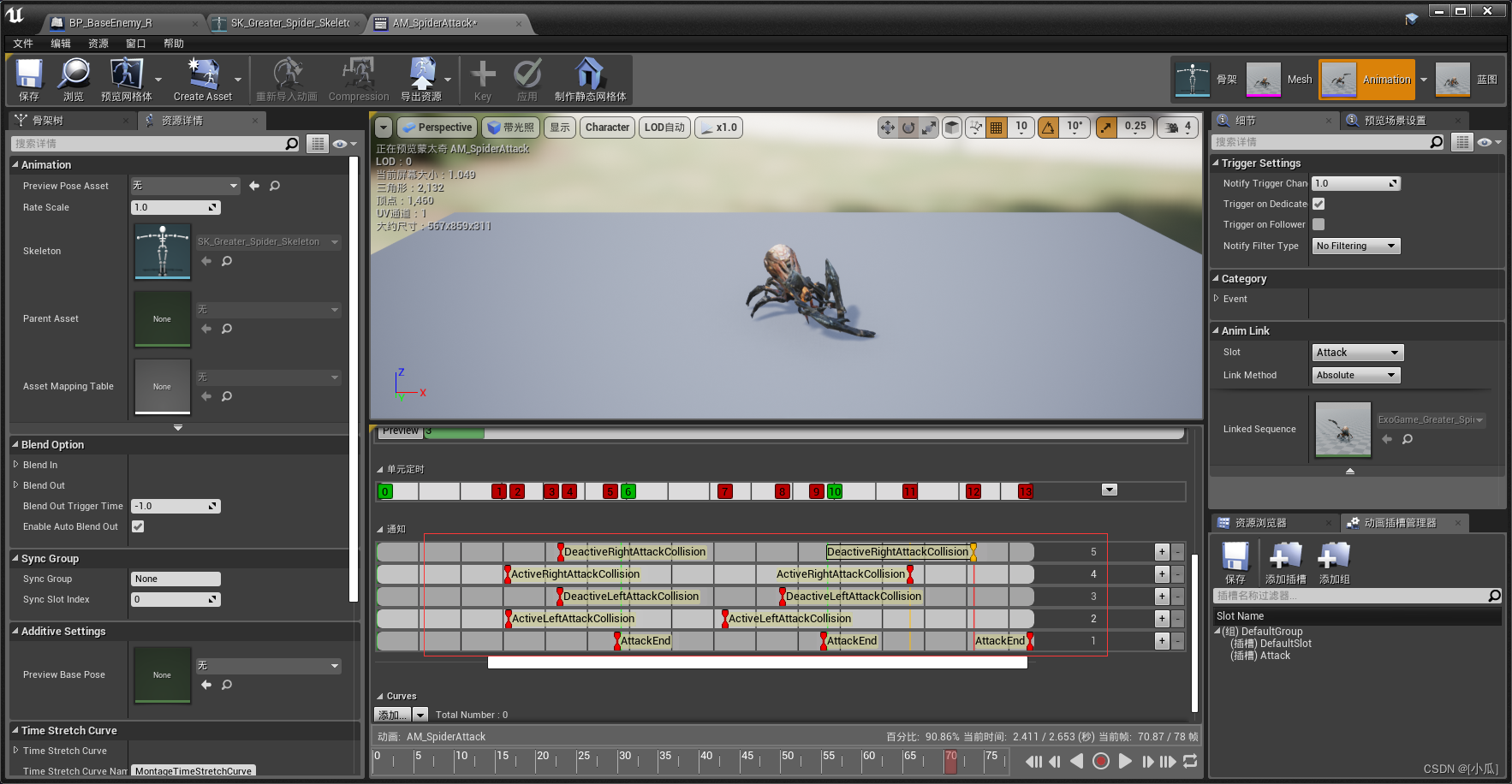This screenshot has width=1512, height=784.
Task: Play the animation in reverse
Action: tap(1077, 761)
